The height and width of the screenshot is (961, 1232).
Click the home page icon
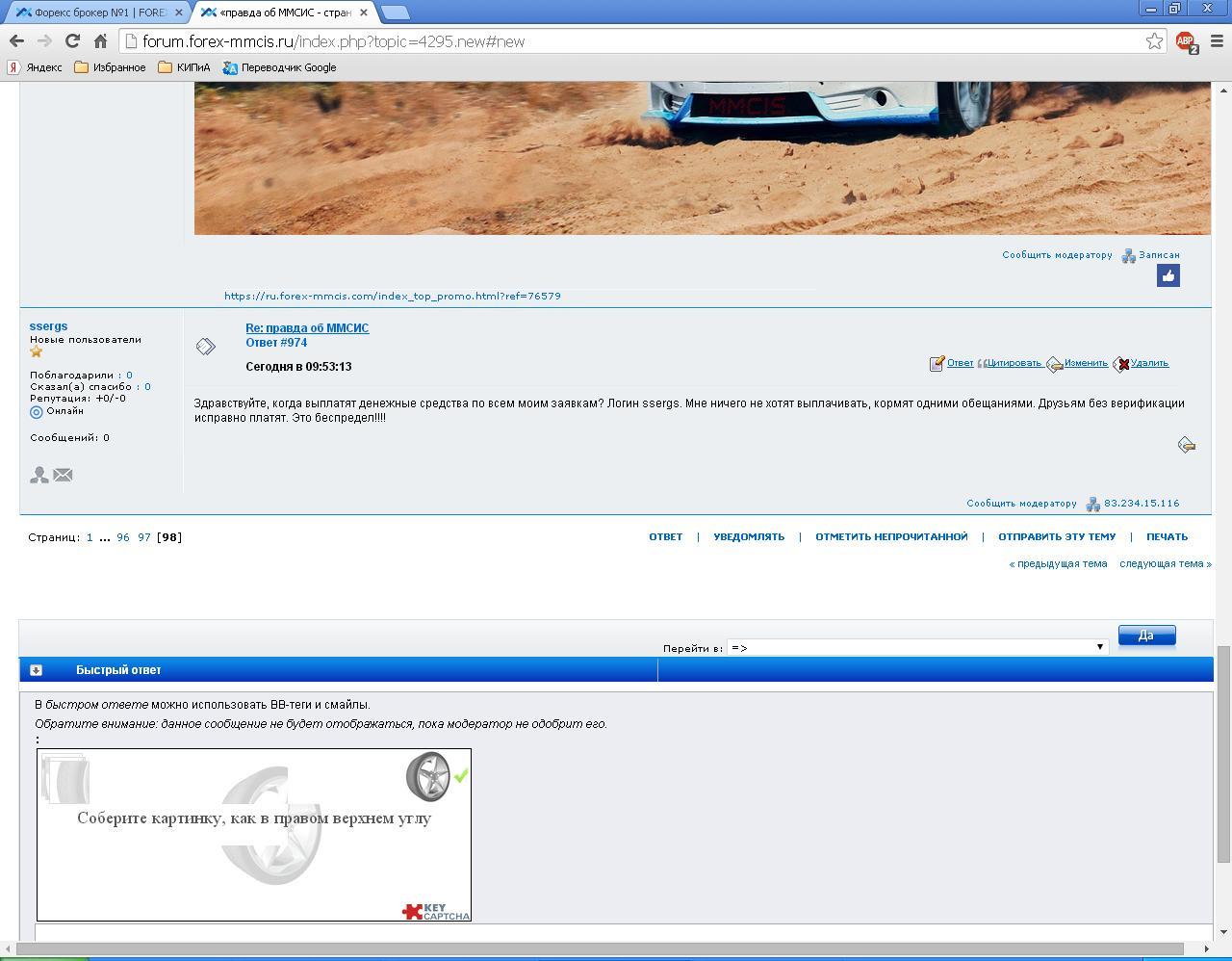(100, 41)
